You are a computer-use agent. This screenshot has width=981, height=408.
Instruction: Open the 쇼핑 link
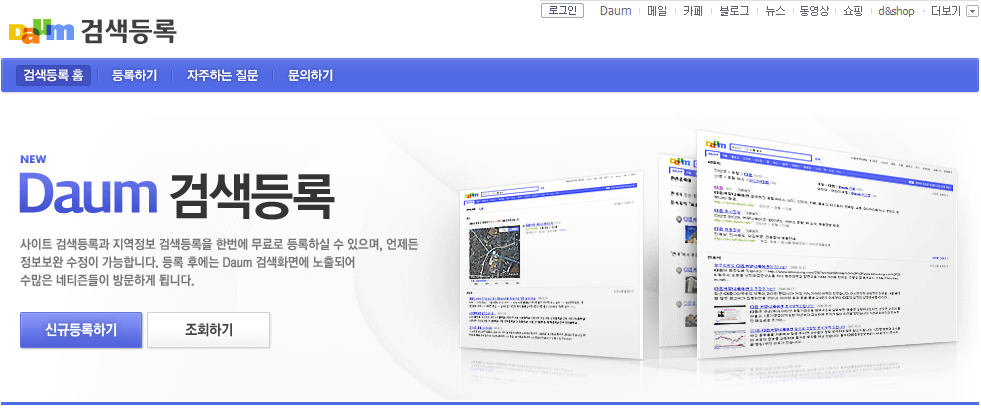point(853,11)
